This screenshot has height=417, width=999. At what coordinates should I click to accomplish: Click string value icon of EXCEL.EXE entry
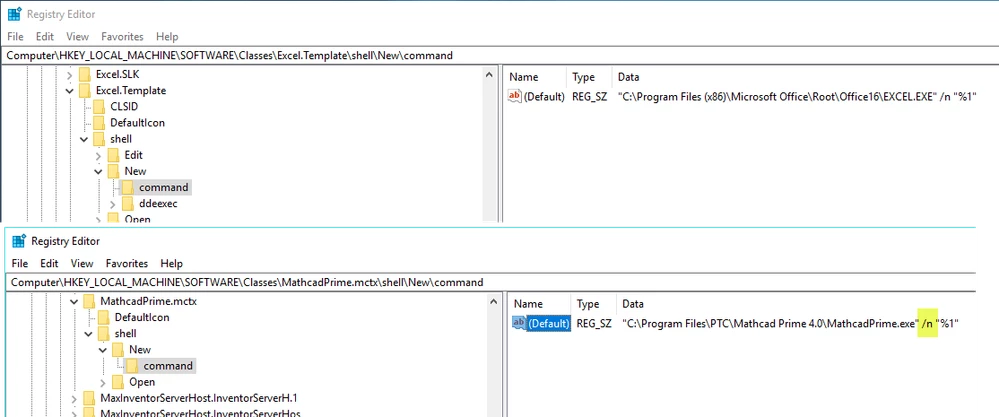click(x=514, y=96)
